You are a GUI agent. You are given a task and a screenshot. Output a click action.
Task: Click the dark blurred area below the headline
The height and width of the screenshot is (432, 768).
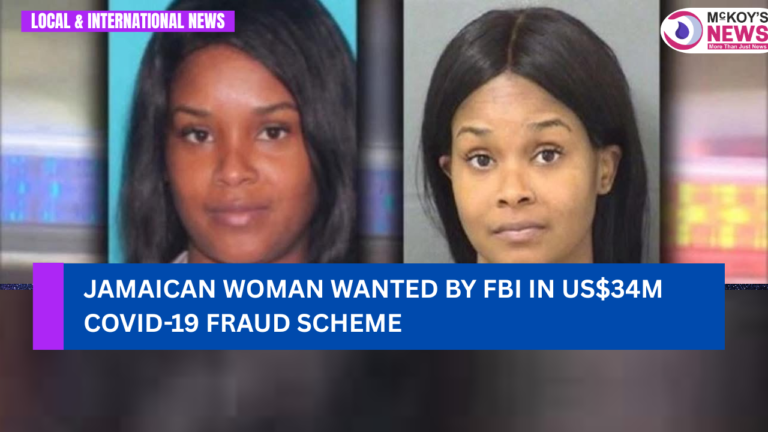point(384,391)
